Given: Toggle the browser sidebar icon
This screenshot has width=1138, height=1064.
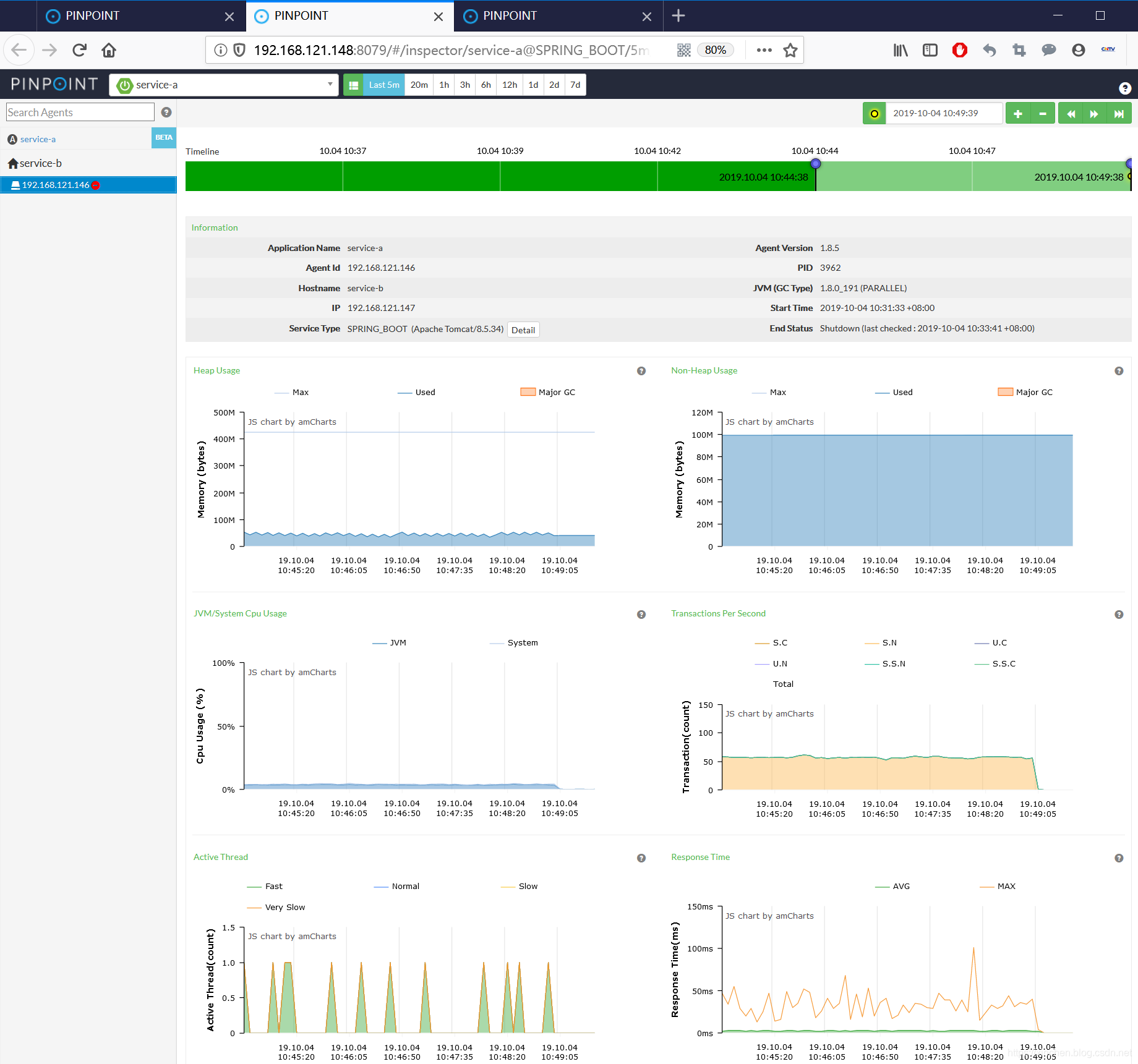Looking at the screenshot, I should 930,50.
